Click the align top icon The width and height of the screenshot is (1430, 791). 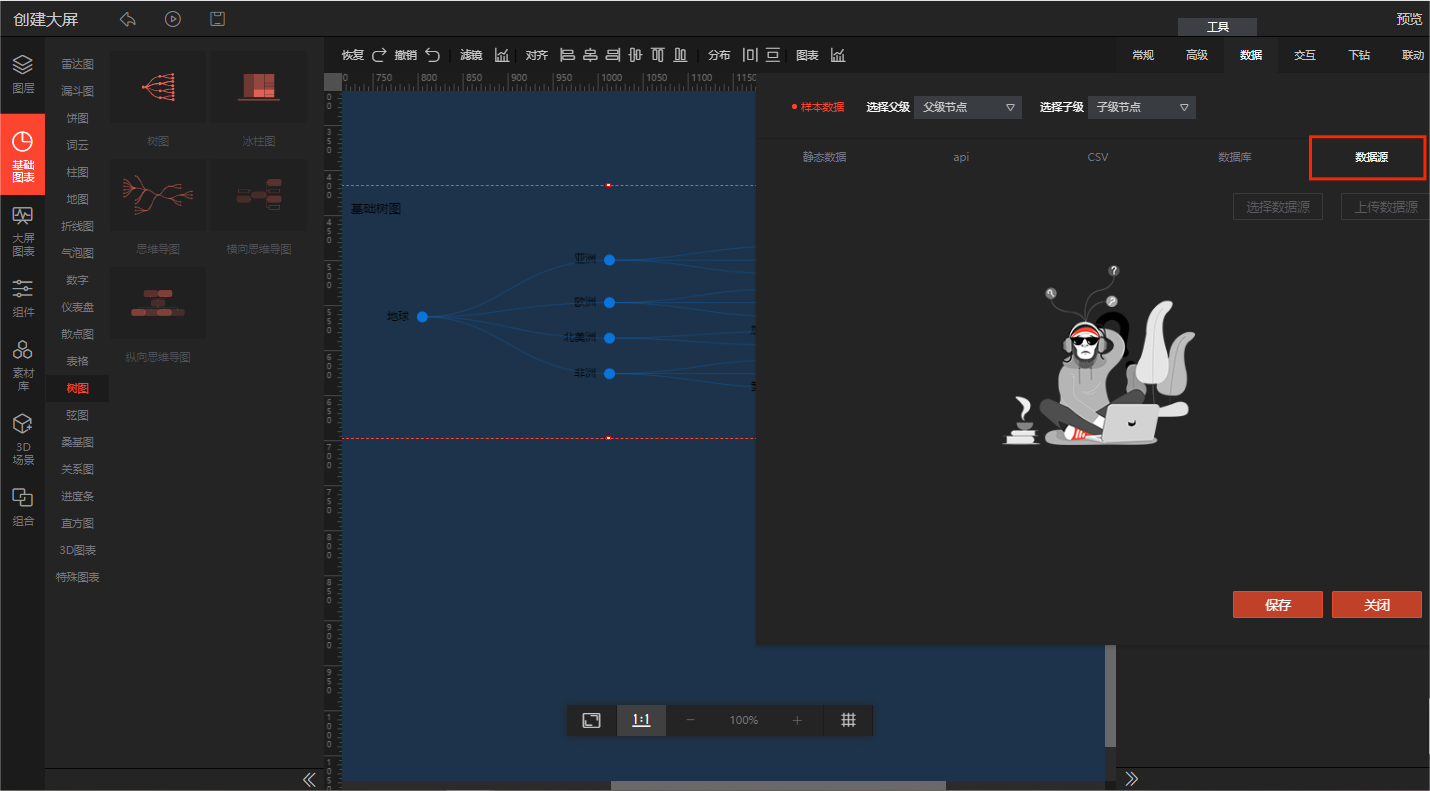point(657,55)
